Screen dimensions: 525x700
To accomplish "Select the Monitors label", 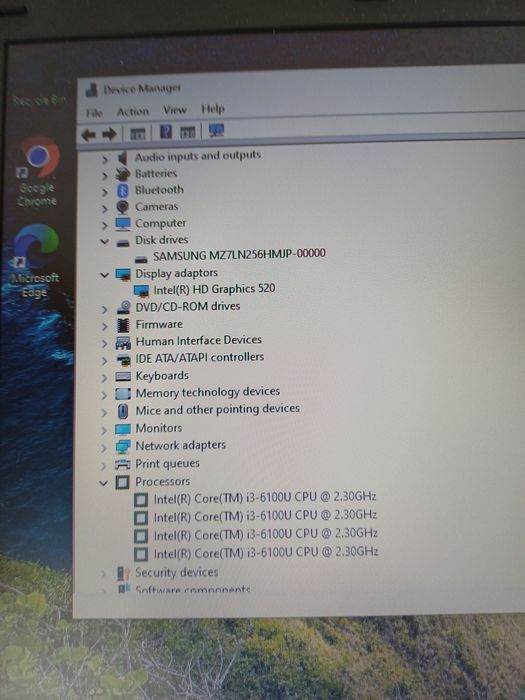I will [x=159, y=428].
